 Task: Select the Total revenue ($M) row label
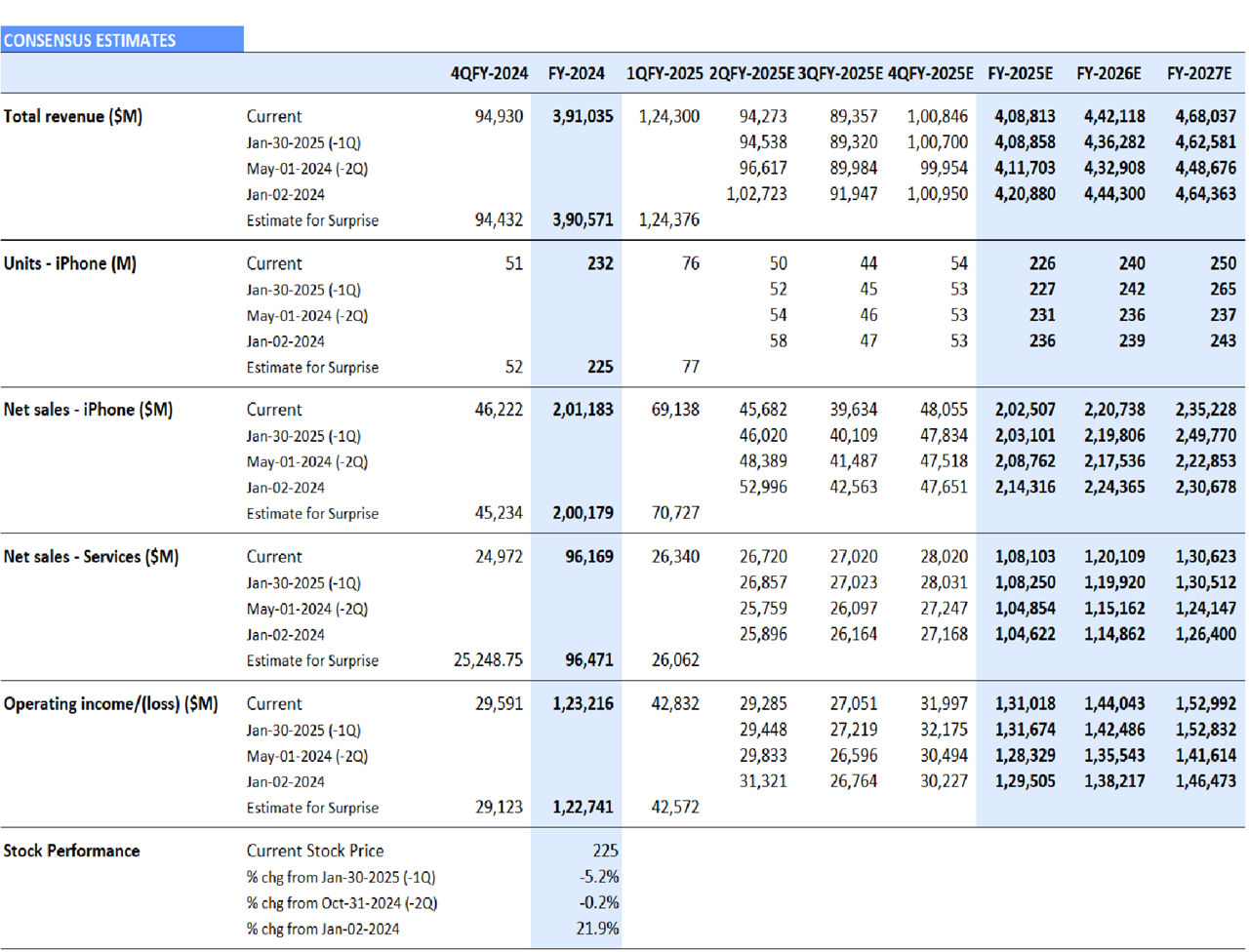pyautogui.click(x=73, y=115)
